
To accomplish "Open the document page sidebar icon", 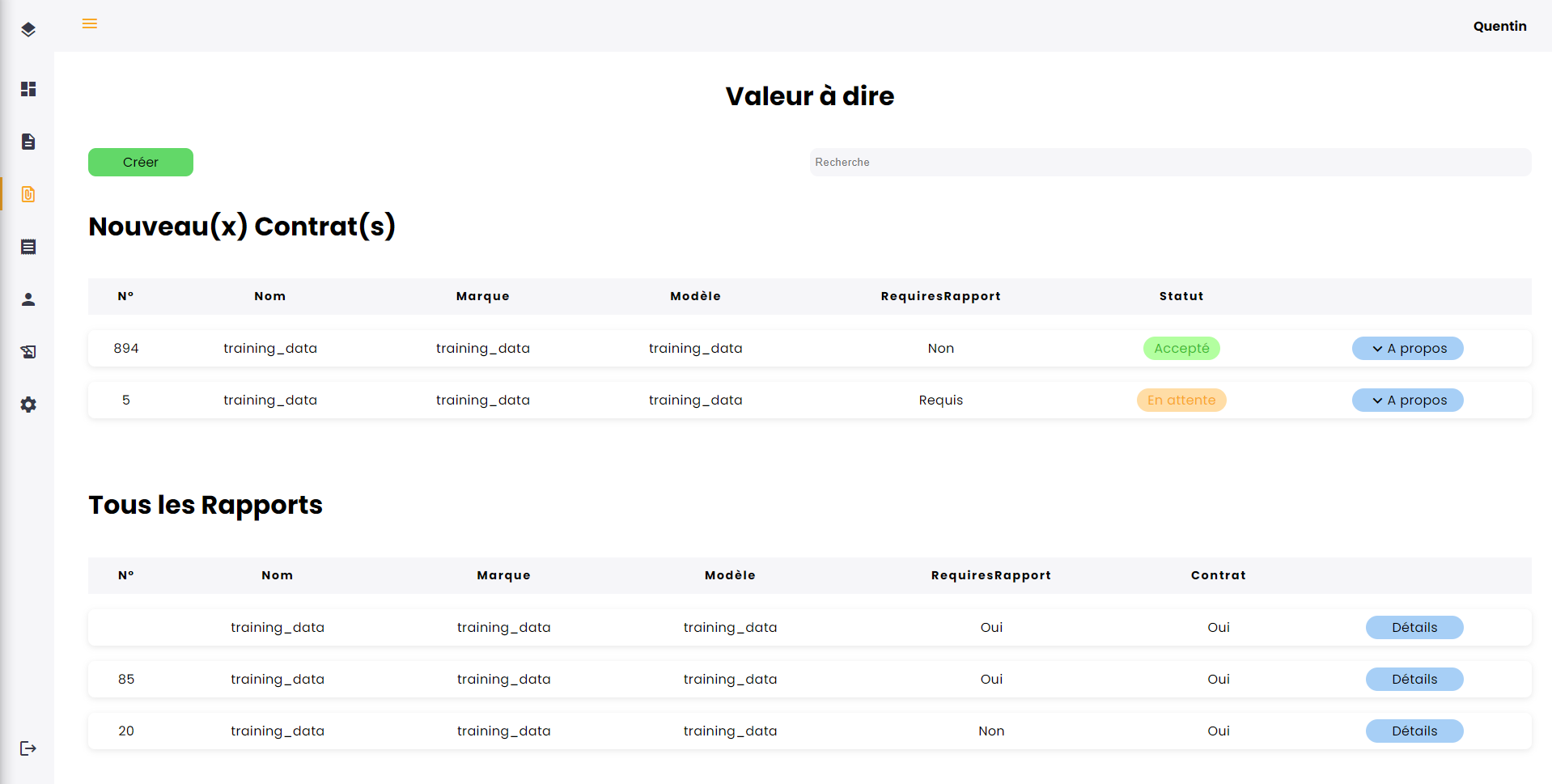I will point(28,142).
